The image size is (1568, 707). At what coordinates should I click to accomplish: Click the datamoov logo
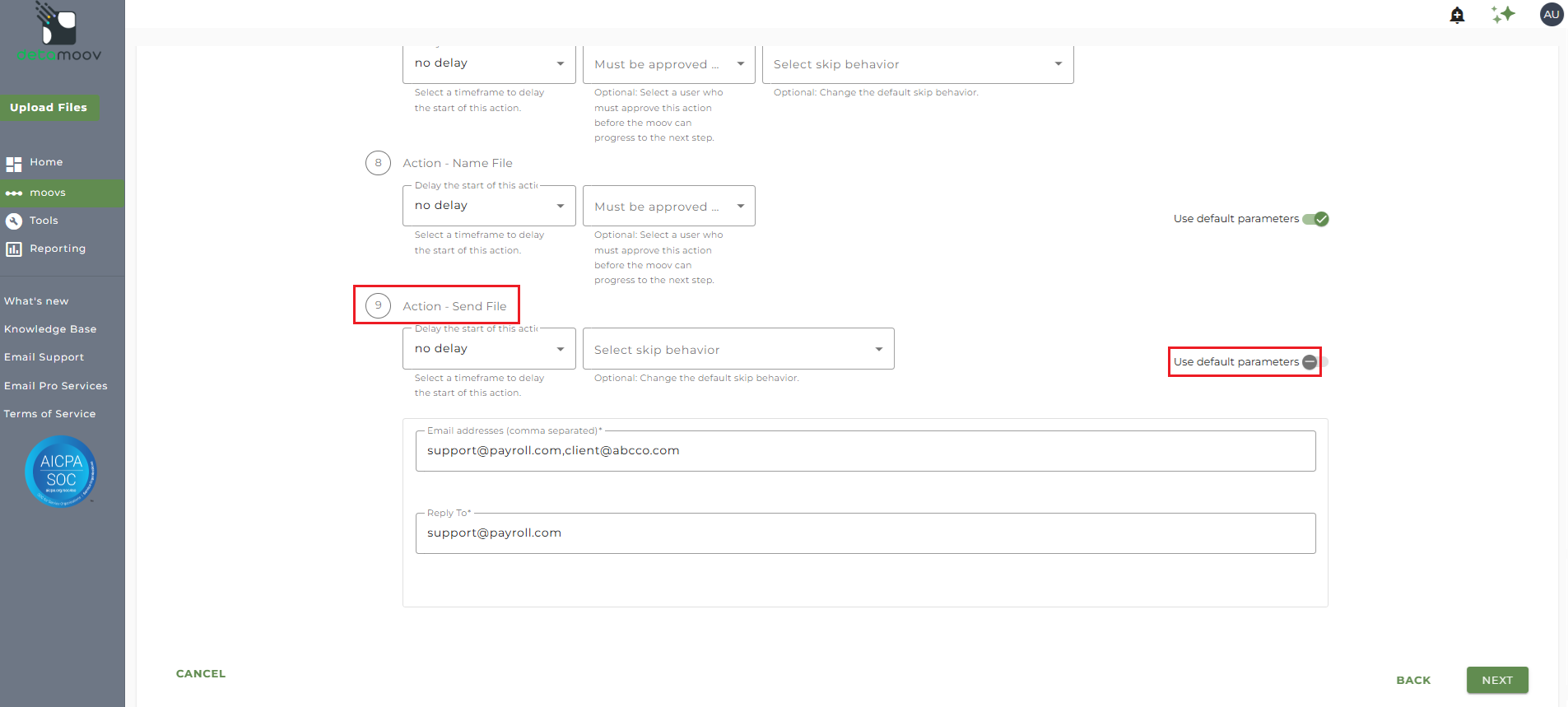(59, 33)
